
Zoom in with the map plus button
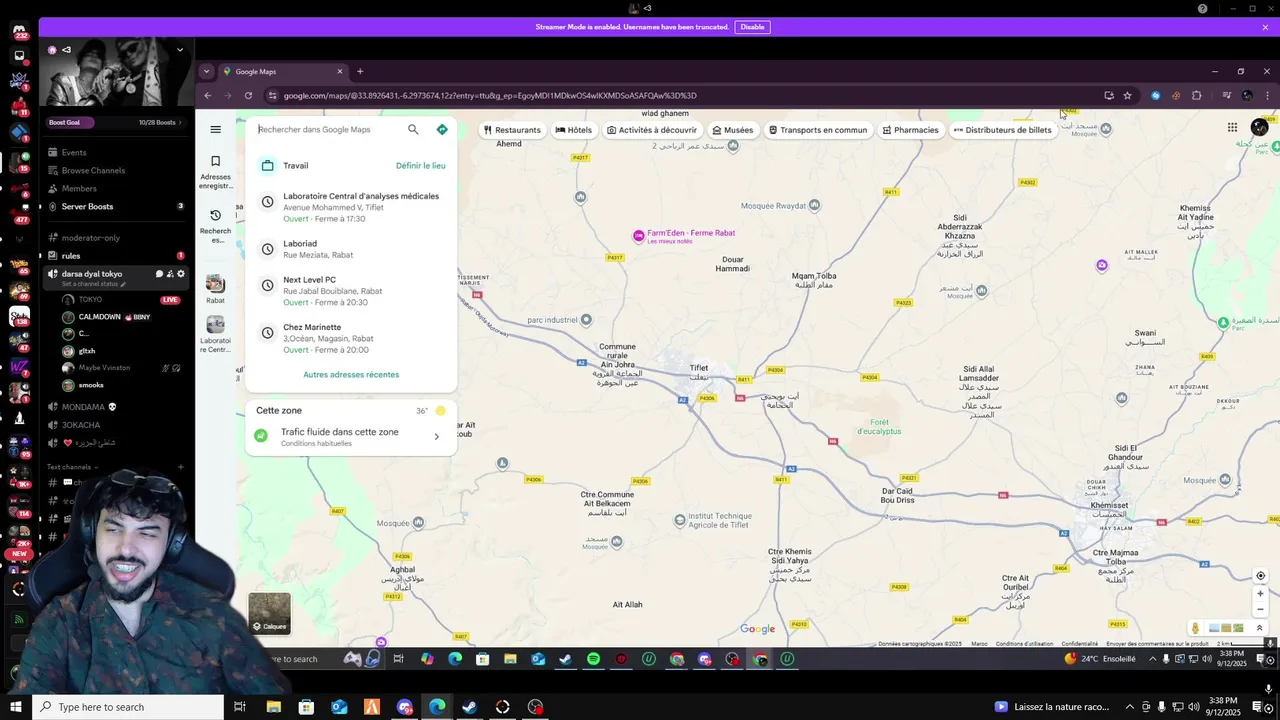click(x=1260, y=594)
